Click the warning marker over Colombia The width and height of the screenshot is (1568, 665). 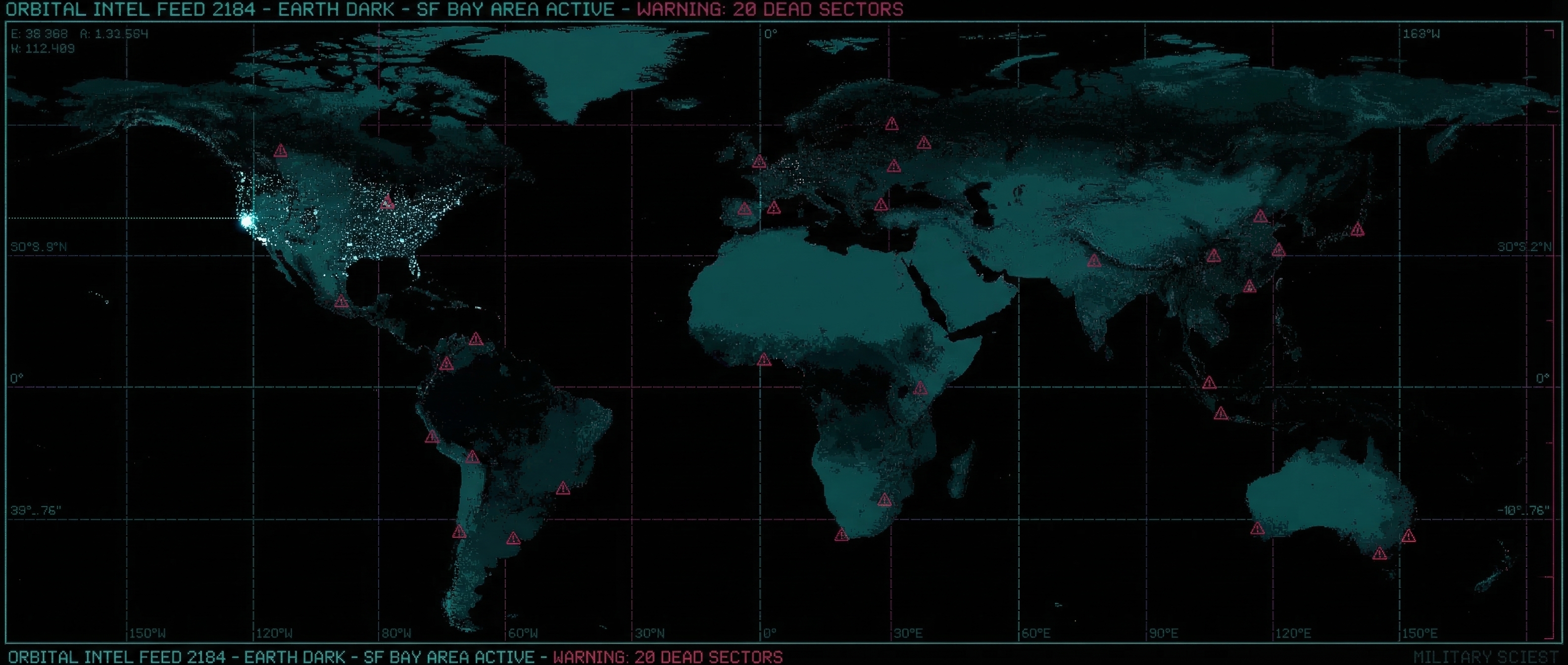pos(446,364)
